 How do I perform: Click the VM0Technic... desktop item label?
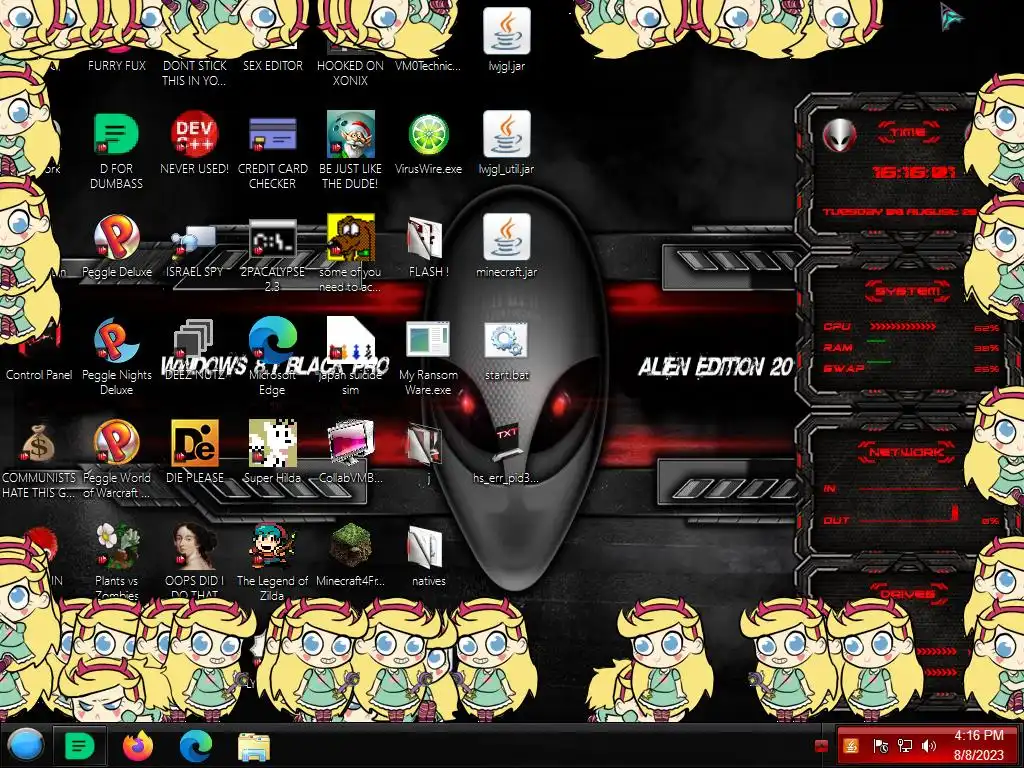pyautogui.click(x=428, y=65)
